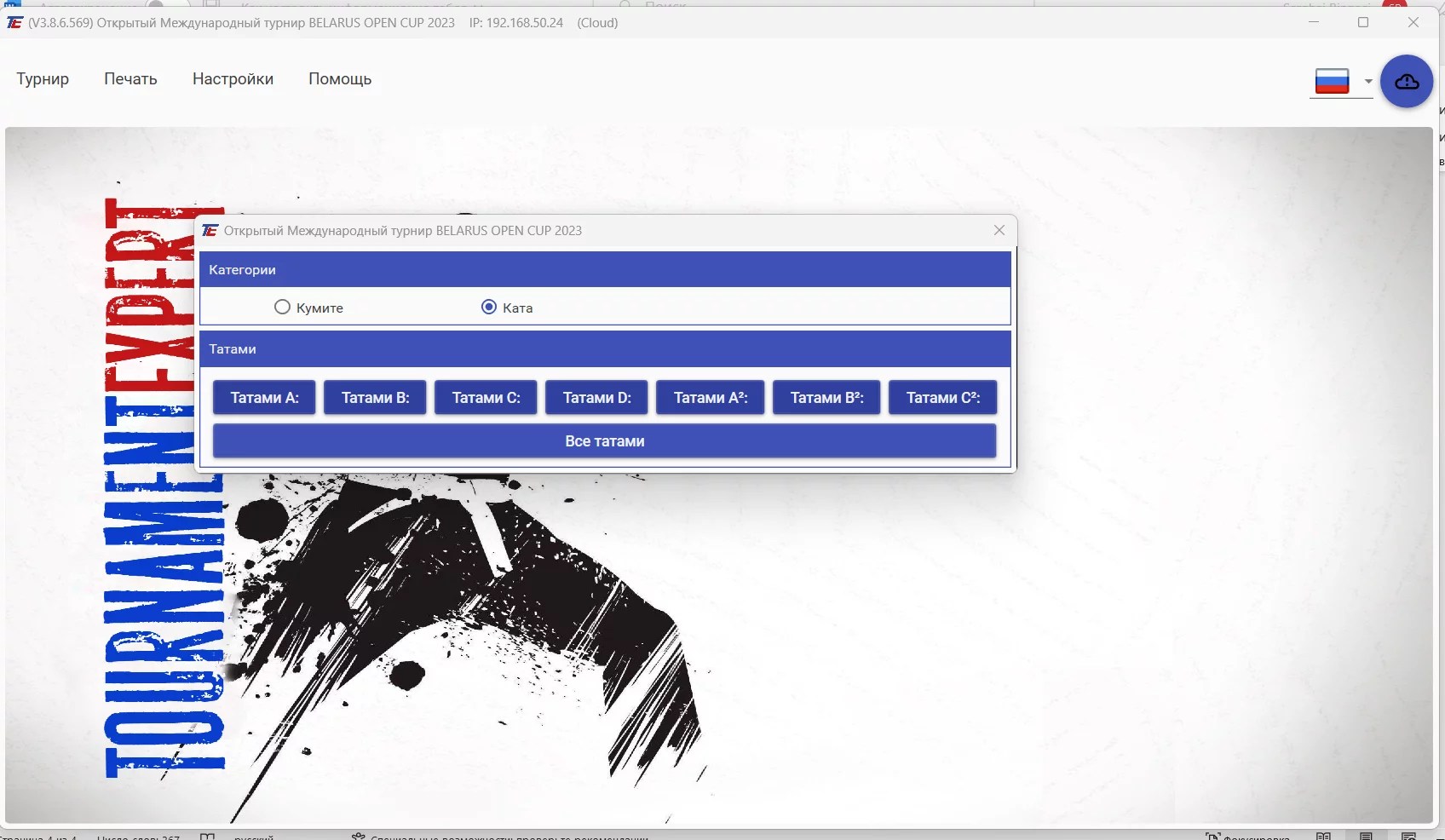Open the cloud sync button
Image resolution: width=1445 pixels, height=840 pixels.
1406,82
